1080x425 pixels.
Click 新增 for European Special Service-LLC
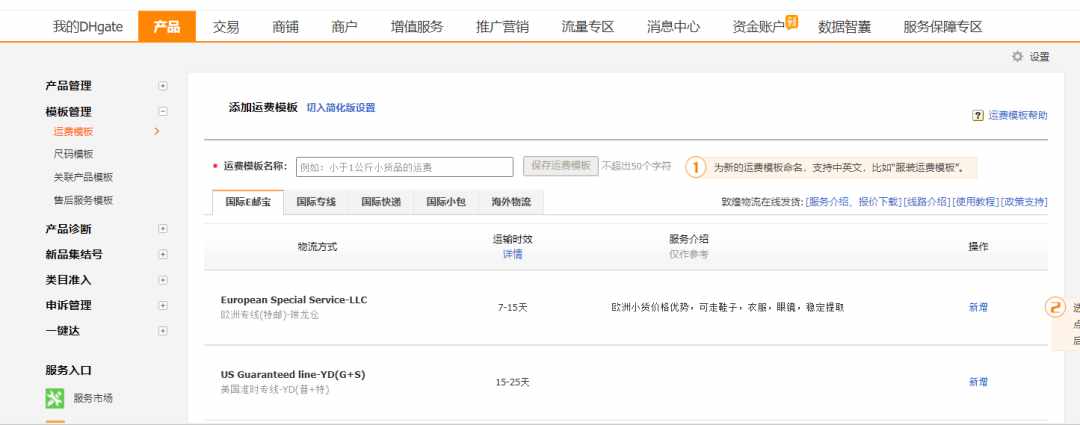[x=978, y=307]
